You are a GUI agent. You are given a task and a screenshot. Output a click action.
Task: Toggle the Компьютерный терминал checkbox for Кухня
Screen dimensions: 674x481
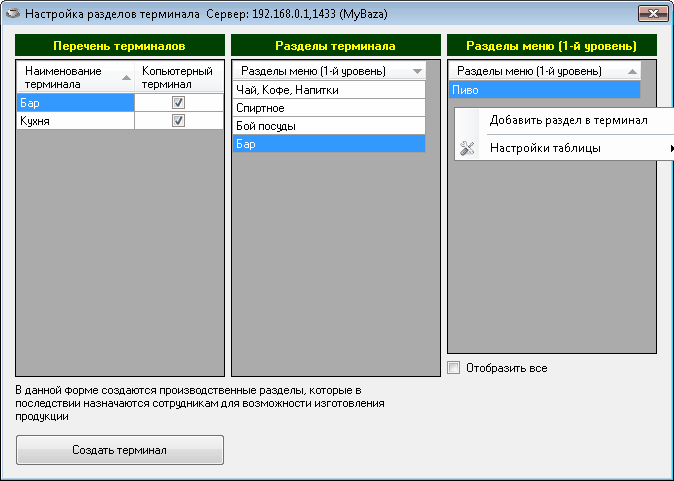[x=178, y=120]
